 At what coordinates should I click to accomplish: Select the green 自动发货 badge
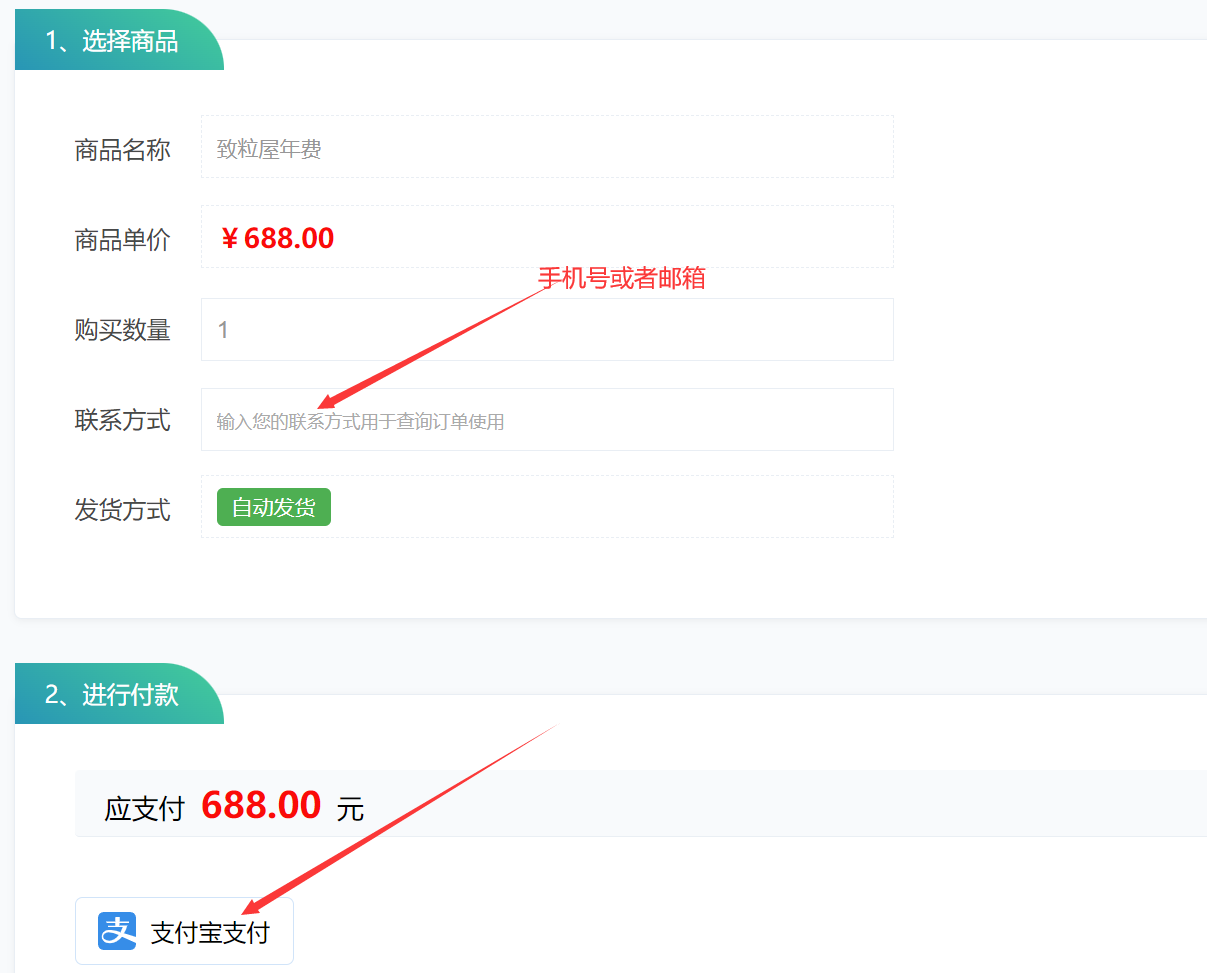tap(274, 507)
